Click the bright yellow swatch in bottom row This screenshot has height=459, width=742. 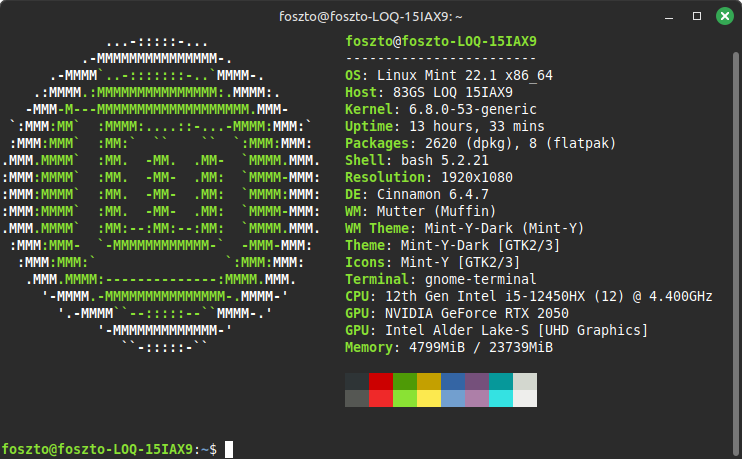coord(429,398)
